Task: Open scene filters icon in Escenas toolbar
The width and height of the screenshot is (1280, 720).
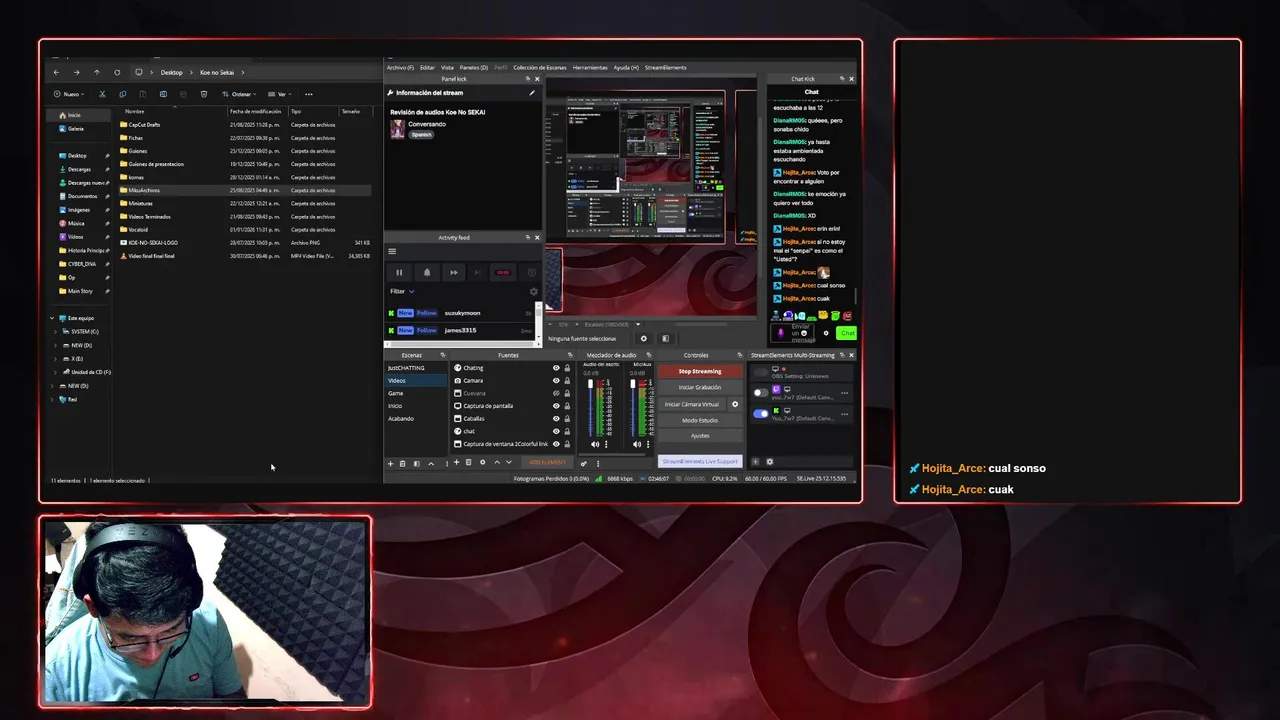Action: [417, 463]
